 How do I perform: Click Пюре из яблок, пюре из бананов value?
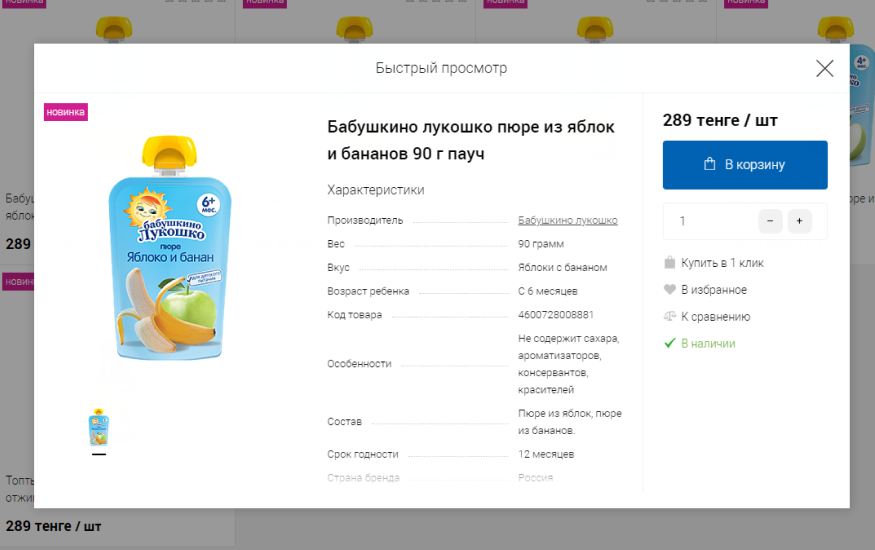pyautogui.click(x=570, y=422)
